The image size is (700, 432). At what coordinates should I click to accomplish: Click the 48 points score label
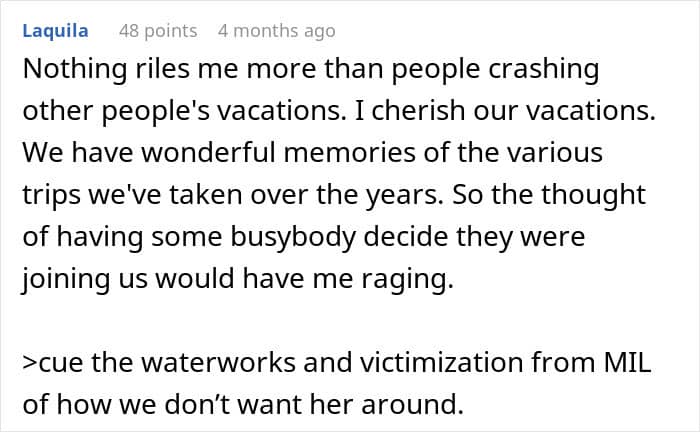tap(158, 31)
